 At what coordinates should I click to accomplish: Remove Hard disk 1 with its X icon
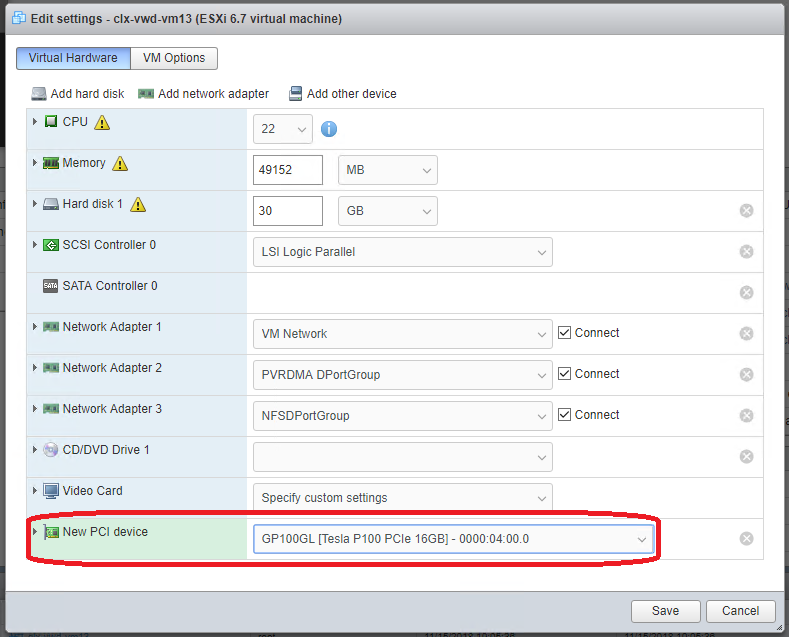tap(747, 211)
